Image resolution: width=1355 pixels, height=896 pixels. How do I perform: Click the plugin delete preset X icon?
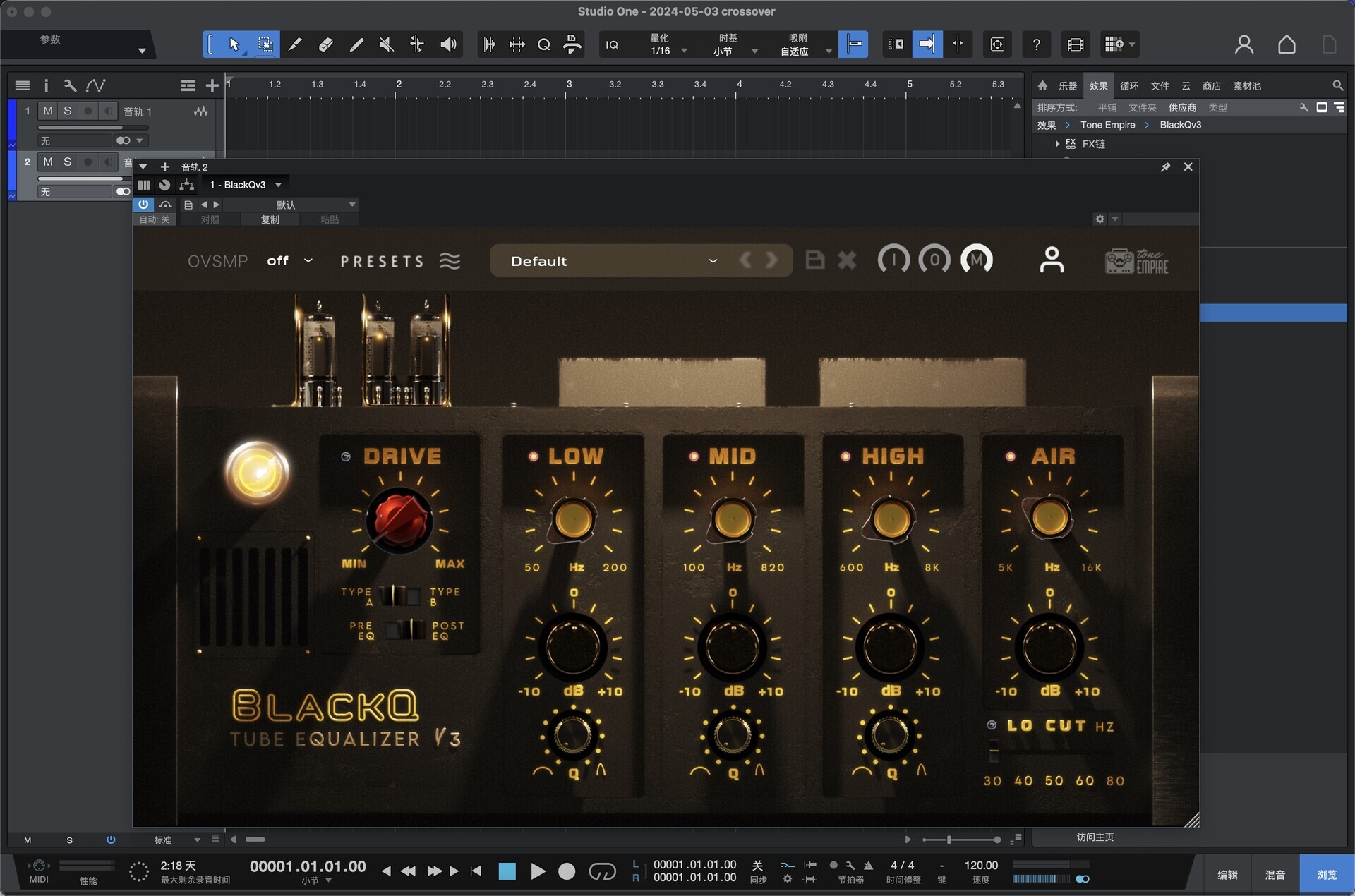tap(847, 260)
